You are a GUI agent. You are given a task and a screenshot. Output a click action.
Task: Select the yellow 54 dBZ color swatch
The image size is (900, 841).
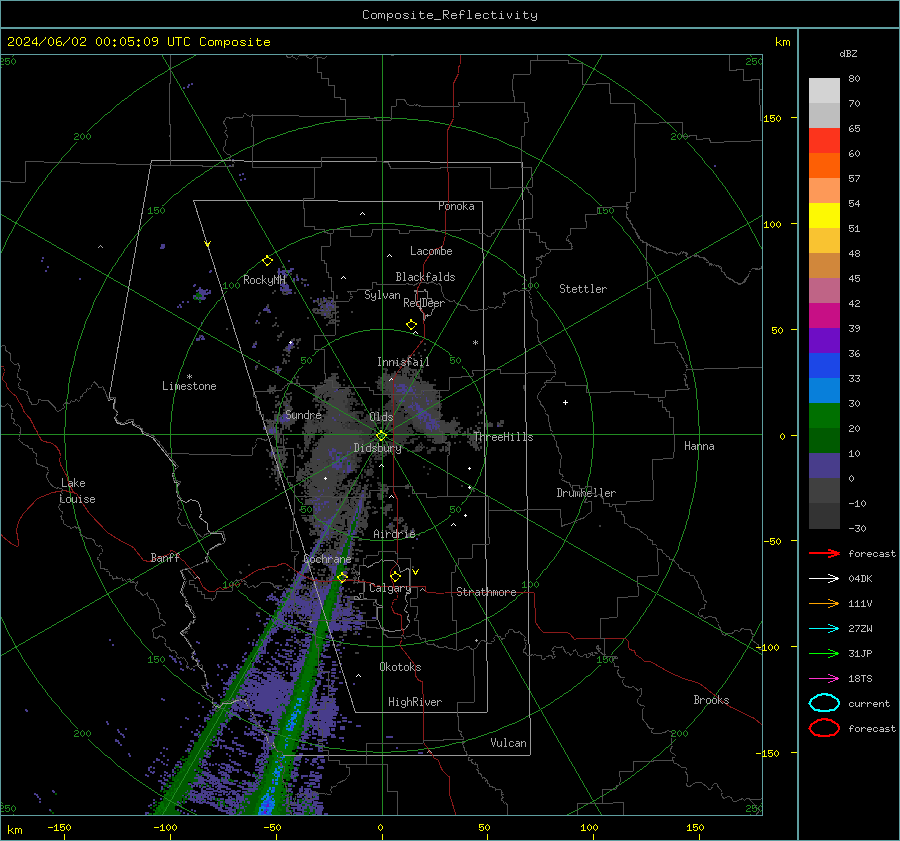824,215
